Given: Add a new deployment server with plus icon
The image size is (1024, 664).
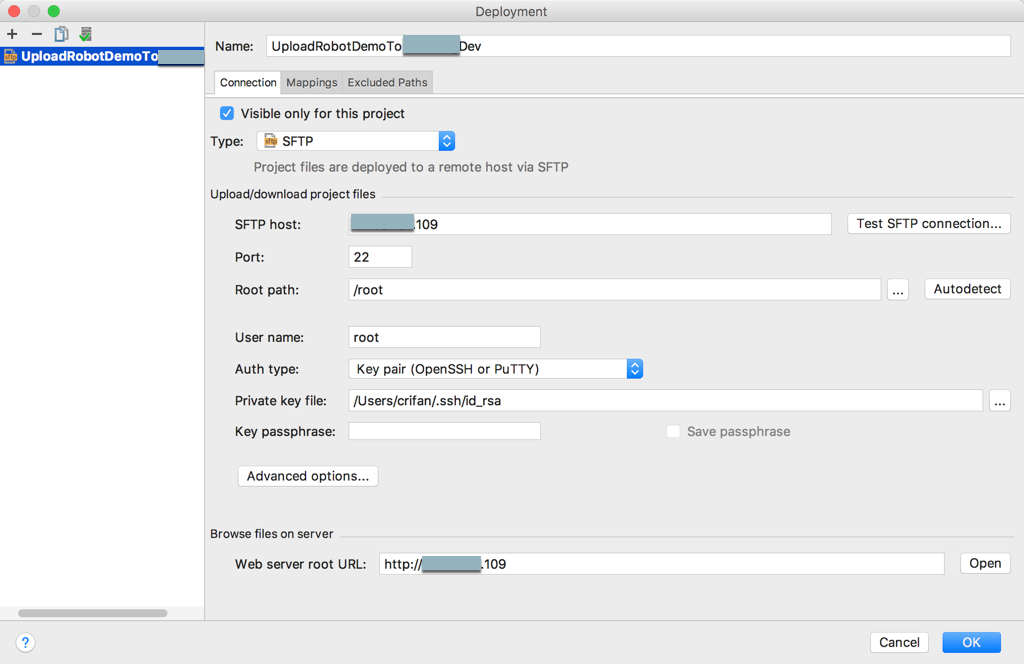Looking at the screenshot, I should tap(12, 34).
